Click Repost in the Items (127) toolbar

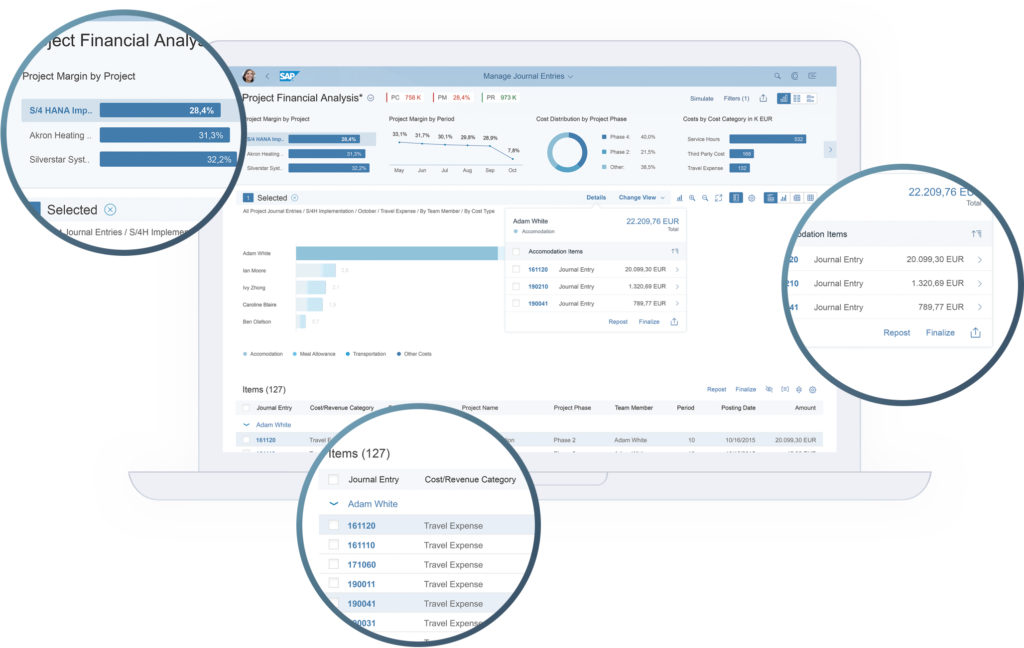click(x=716, y=389)
